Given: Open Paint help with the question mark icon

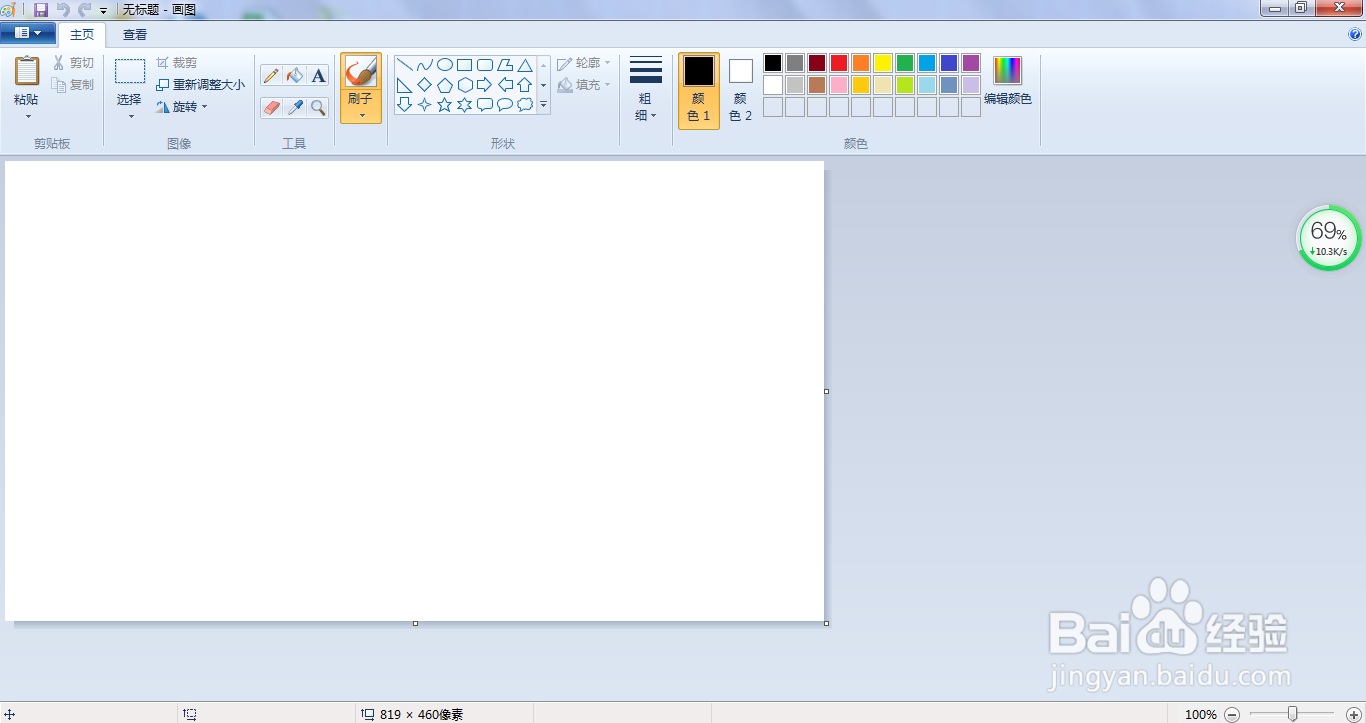Looking at the screenshot, I should click(x=1355, y=34).
